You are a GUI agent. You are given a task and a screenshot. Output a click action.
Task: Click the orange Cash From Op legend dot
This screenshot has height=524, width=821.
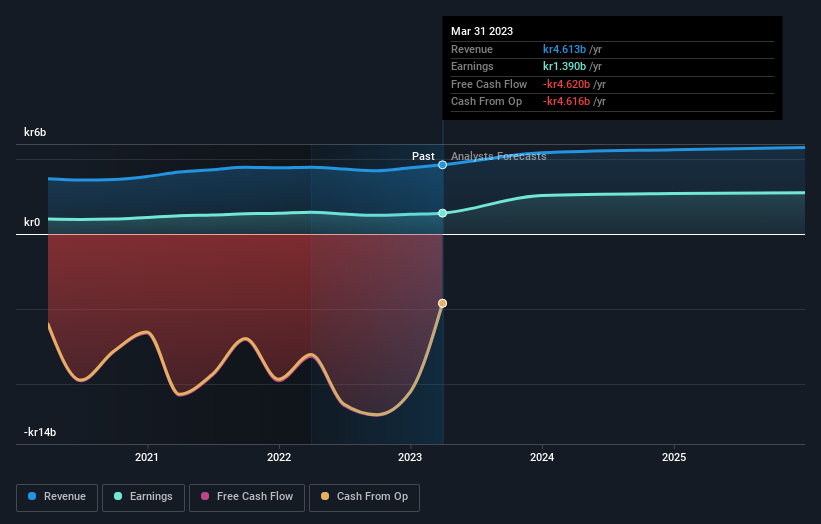[x=325, y=496]
